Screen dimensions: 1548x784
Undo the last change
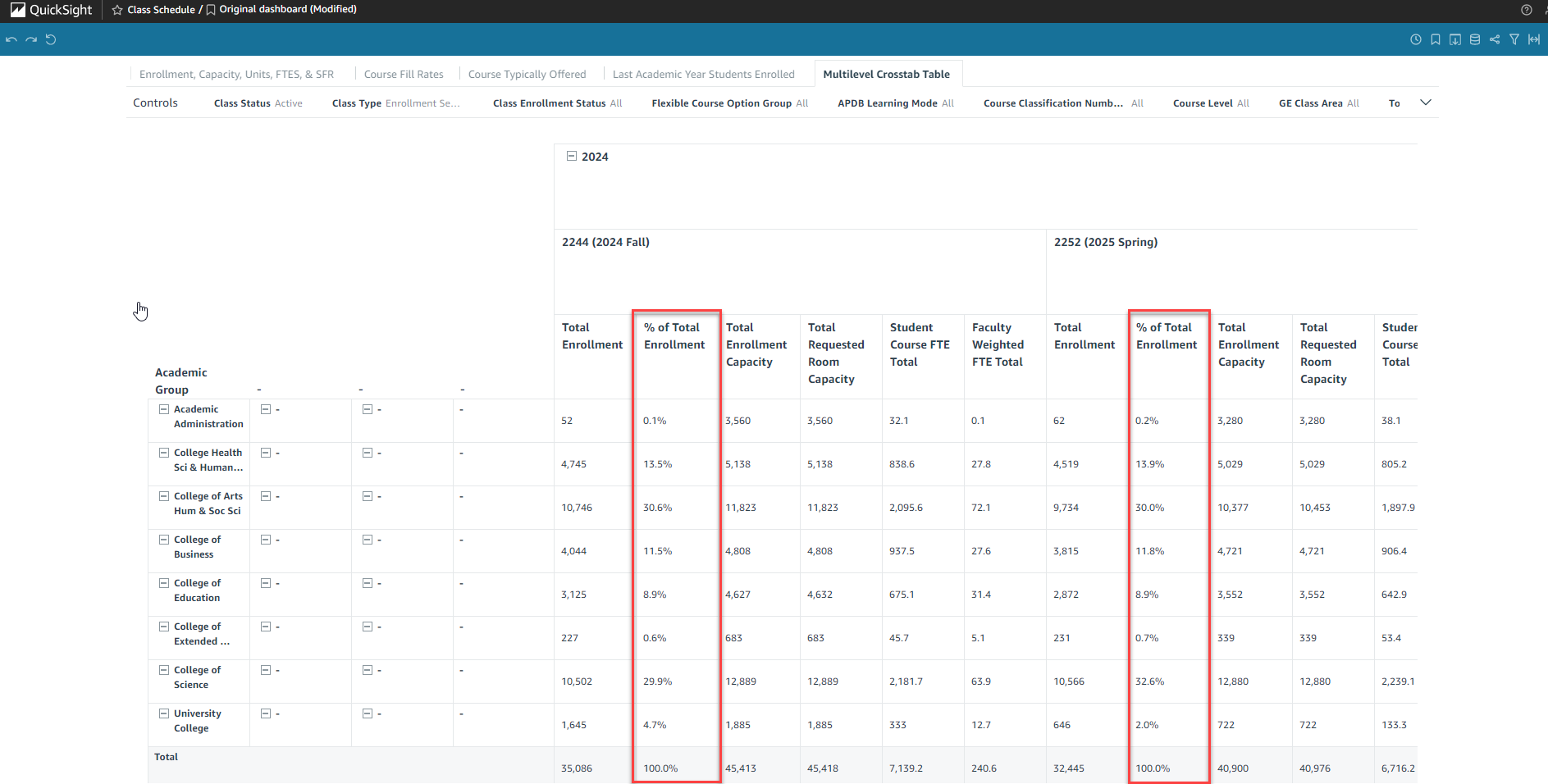[11, 39]
